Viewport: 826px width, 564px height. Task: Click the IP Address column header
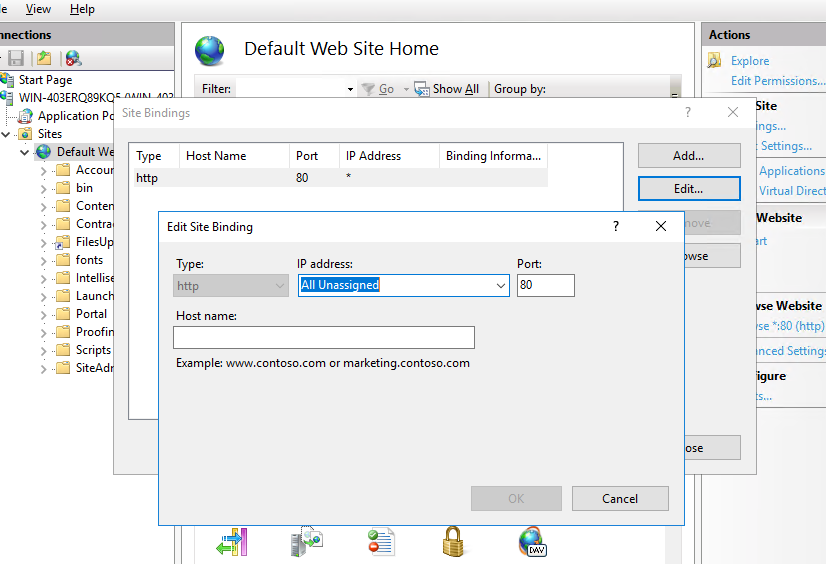point(389,156)
